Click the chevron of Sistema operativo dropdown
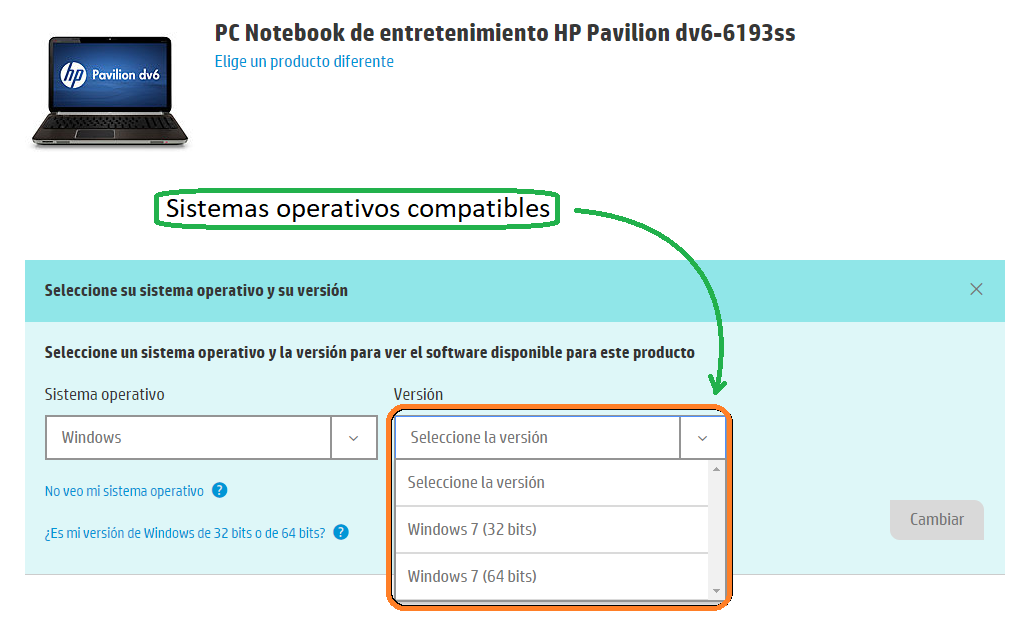The image size is (1012, 622). coord(354,437)
